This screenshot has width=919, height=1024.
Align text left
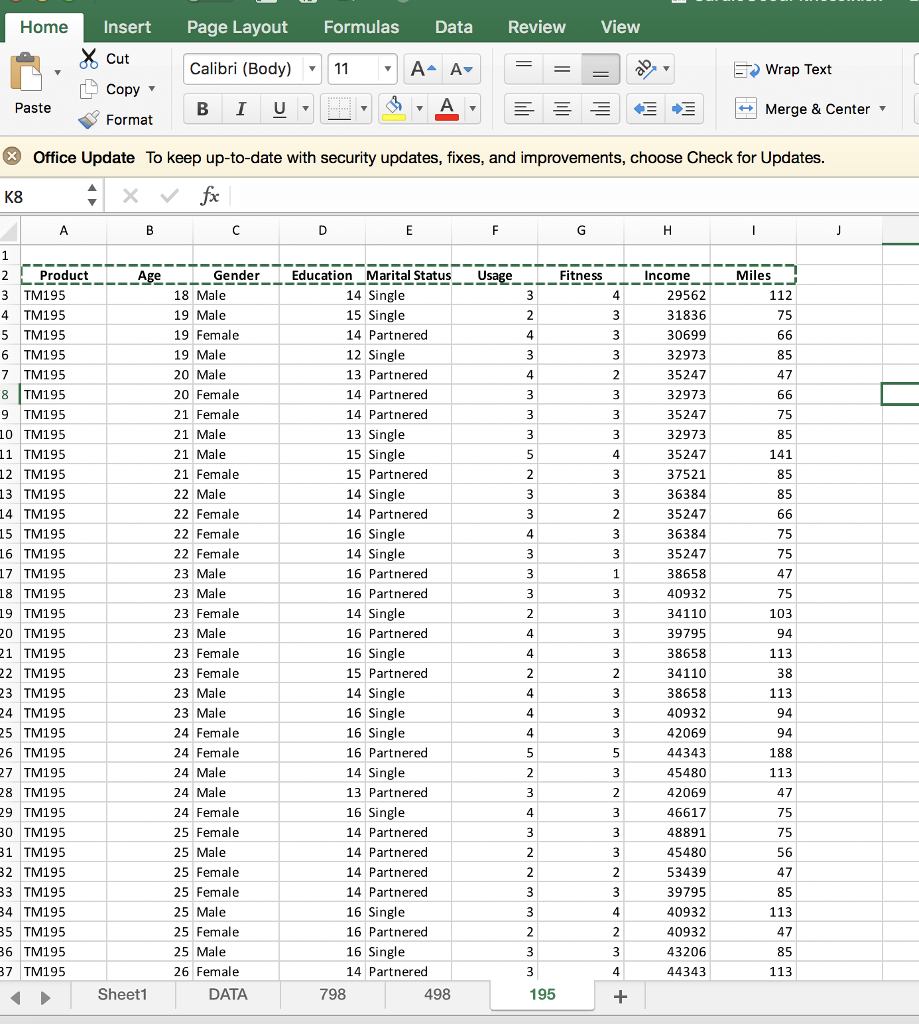(x=524, y=109)
